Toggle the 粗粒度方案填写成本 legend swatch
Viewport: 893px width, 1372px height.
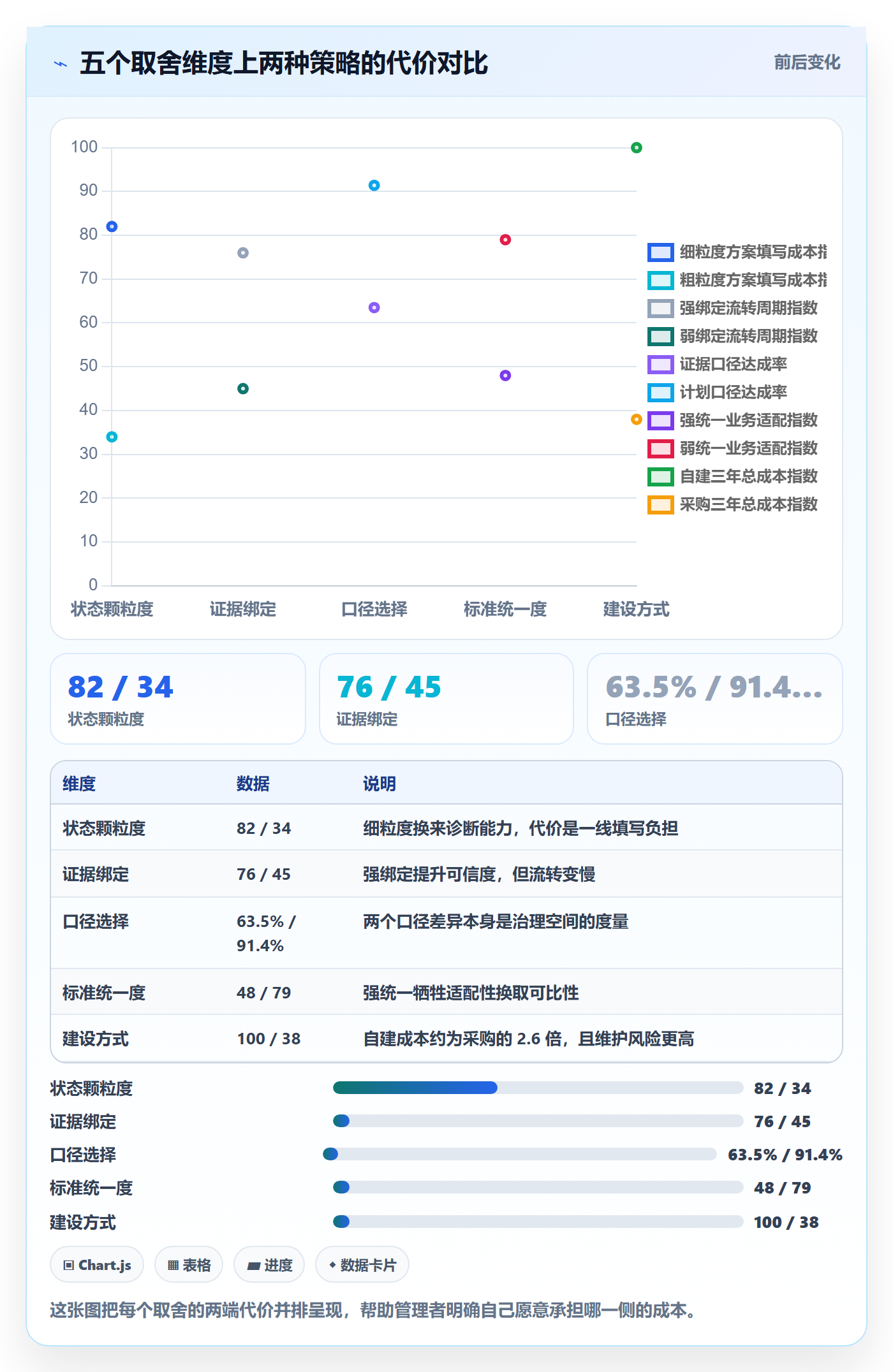[x=660, y=281]
